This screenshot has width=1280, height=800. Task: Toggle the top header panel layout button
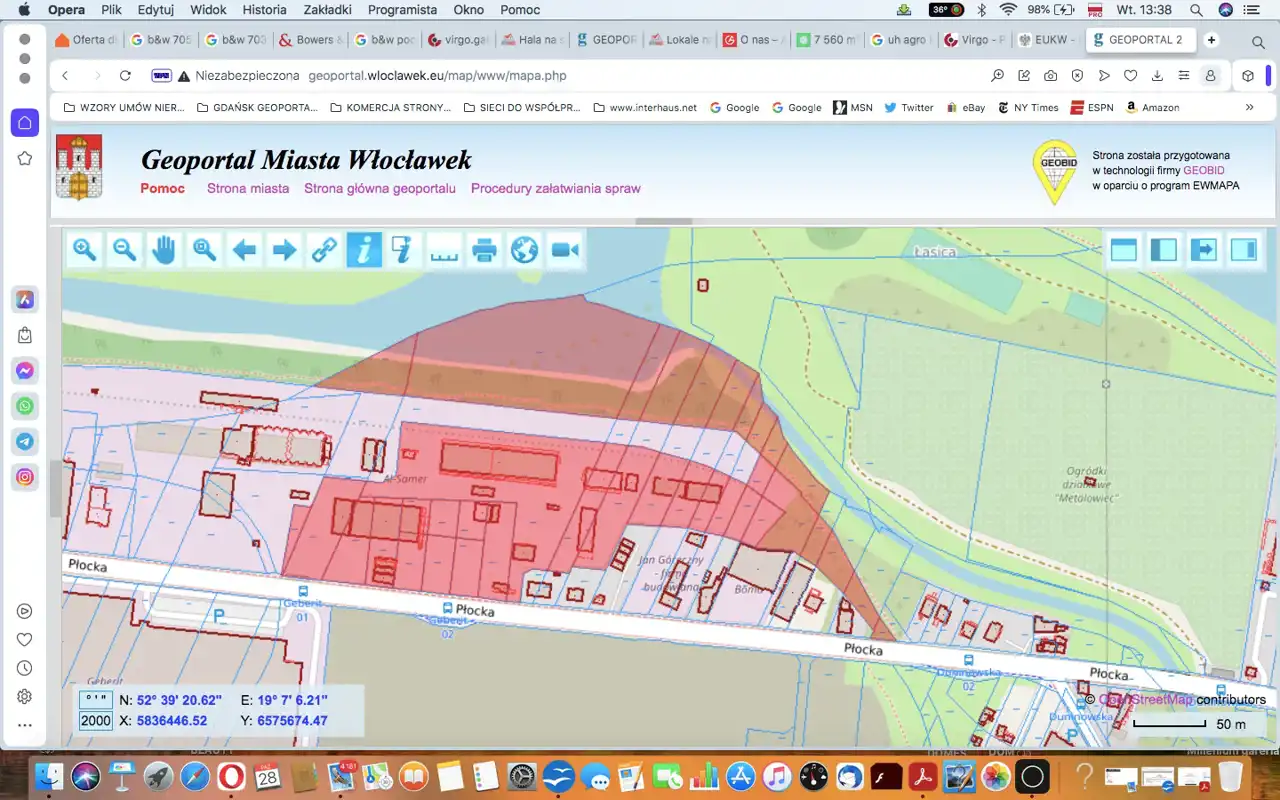coord(1124,250)
